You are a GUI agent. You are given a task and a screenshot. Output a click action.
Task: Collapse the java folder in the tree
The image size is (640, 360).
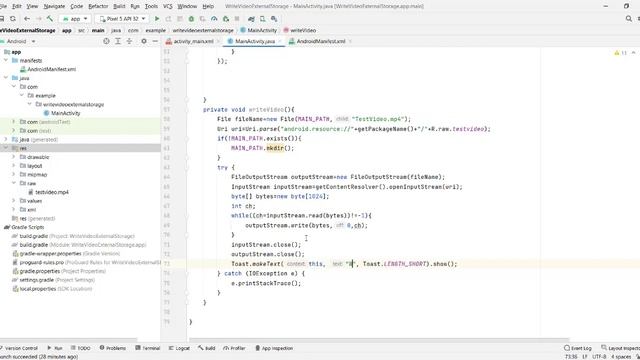click(6, 78)
